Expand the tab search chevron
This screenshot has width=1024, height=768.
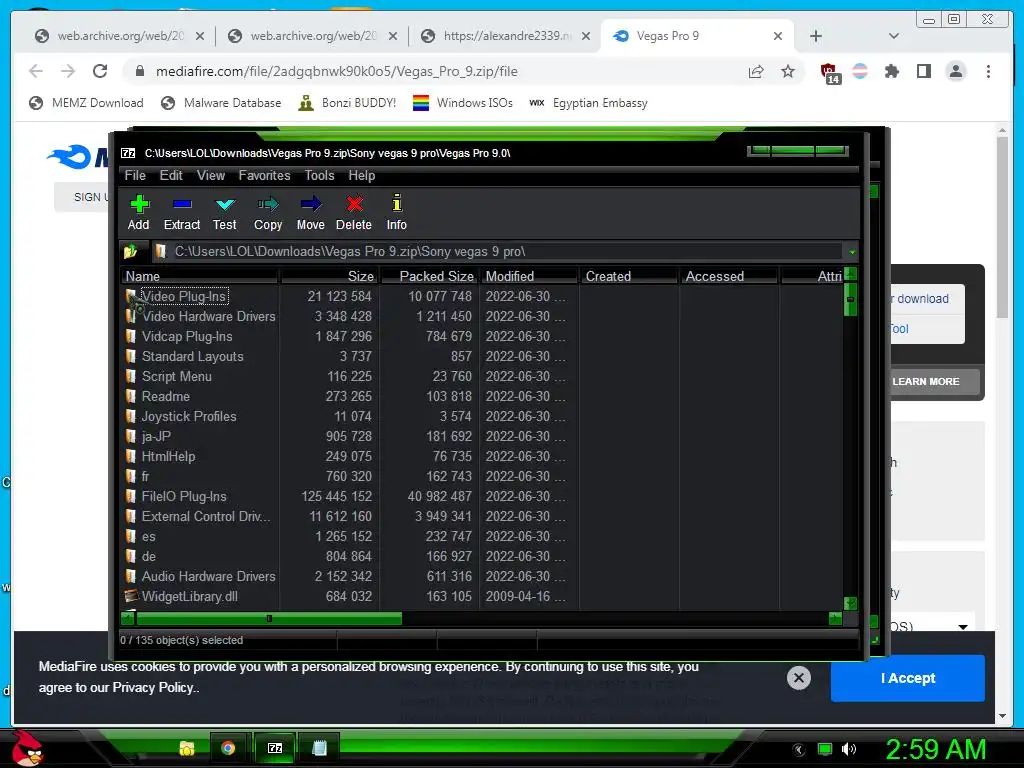(894, 36)
